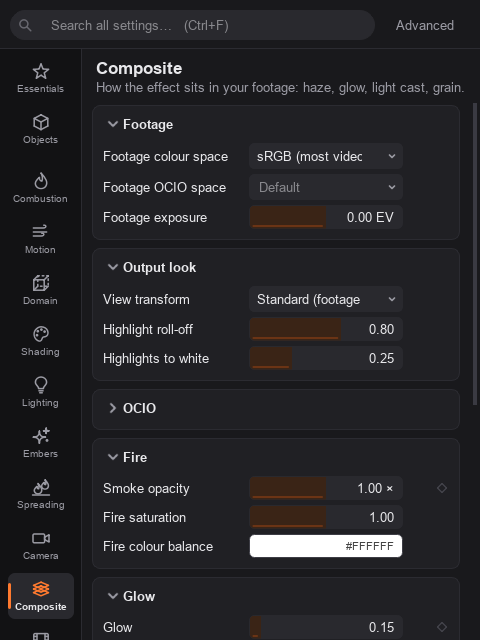Collapse the Footage section

113,124
